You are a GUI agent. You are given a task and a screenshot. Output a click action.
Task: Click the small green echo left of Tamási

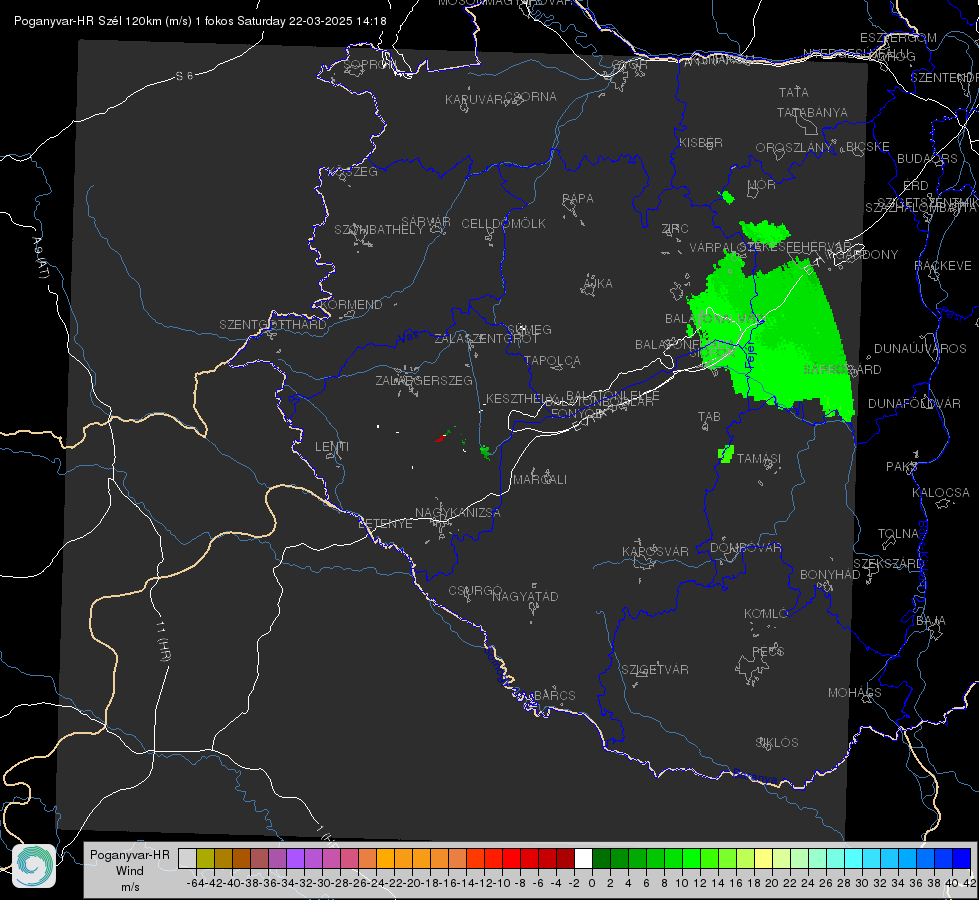(726, 454)
